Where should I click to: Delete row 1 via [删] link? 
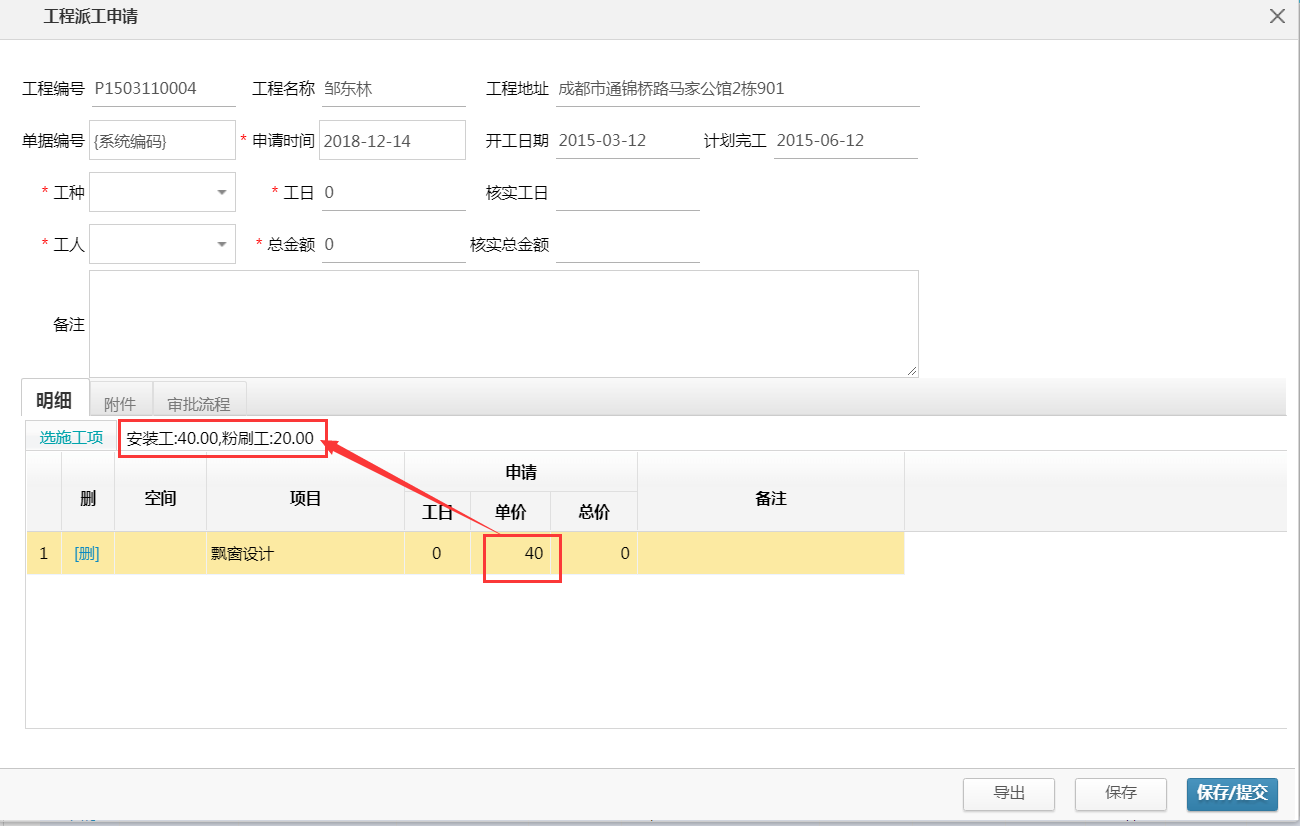point(87,553)
